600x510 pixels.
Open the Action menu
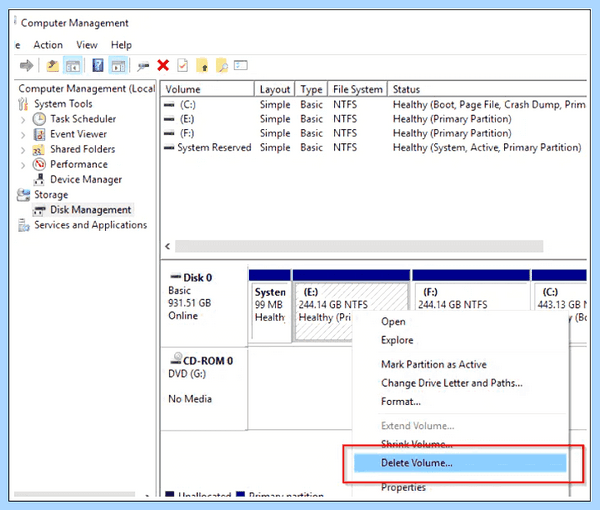tap(48, 45)
